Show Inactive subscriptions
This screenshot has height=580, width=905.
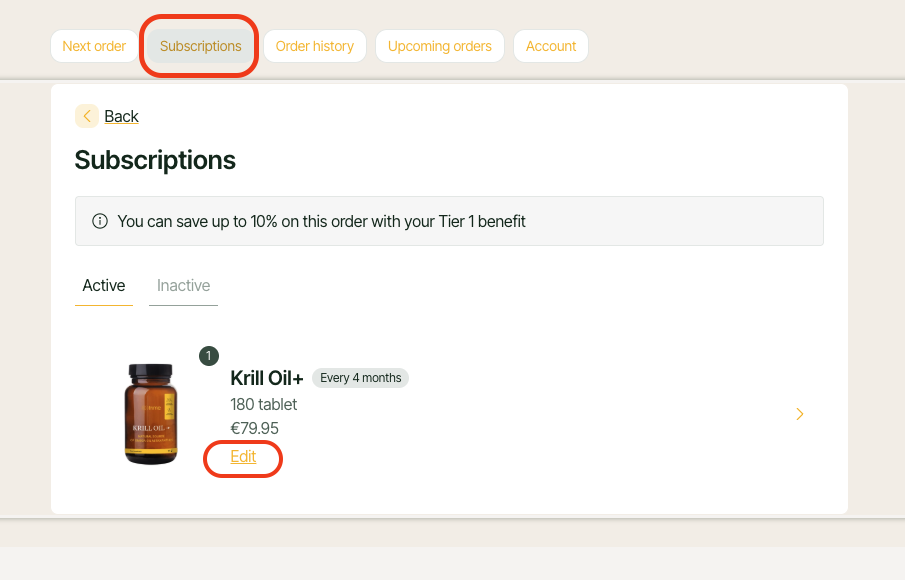[x=184, y=286]
